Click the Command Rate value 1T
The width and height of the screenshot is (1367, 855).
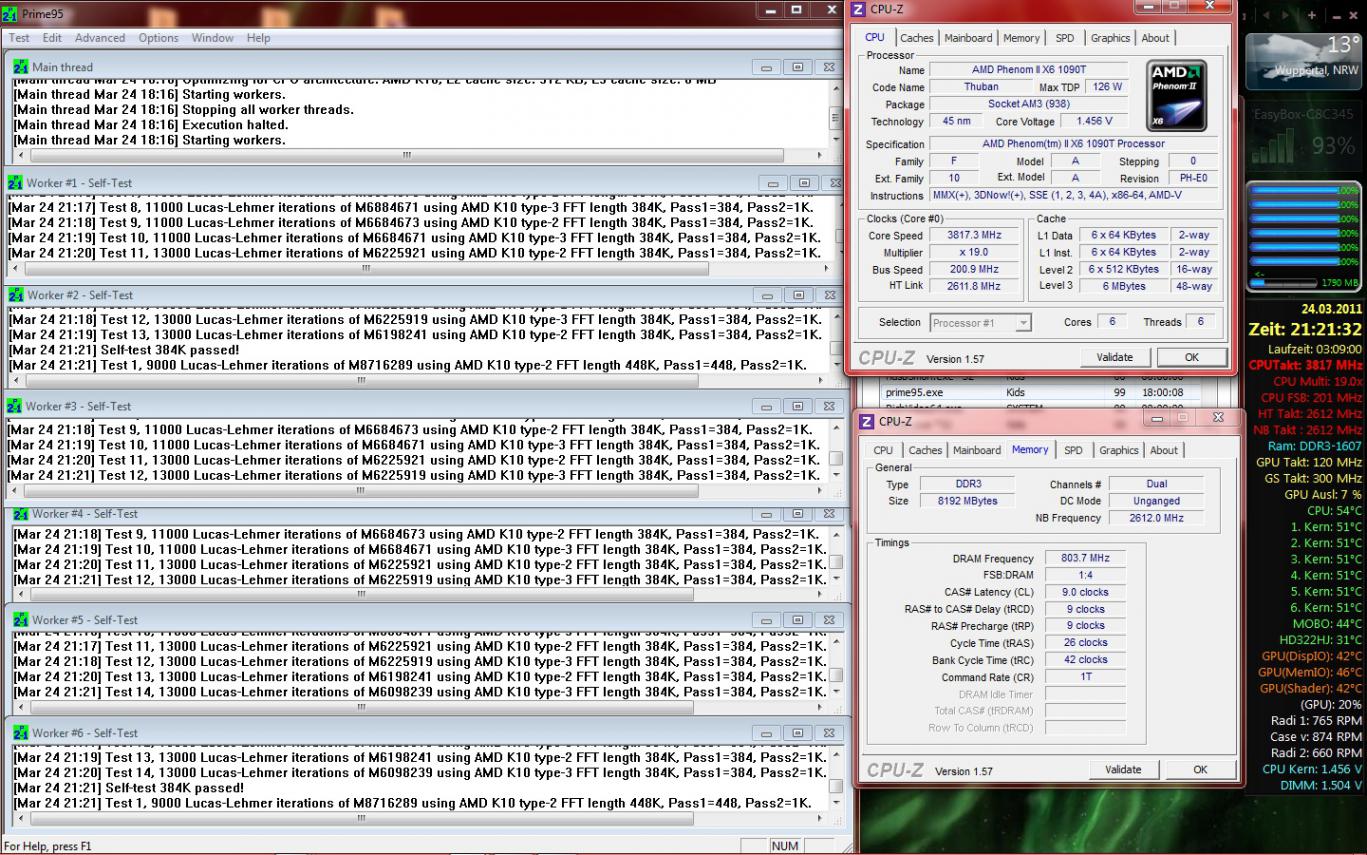1083,677
